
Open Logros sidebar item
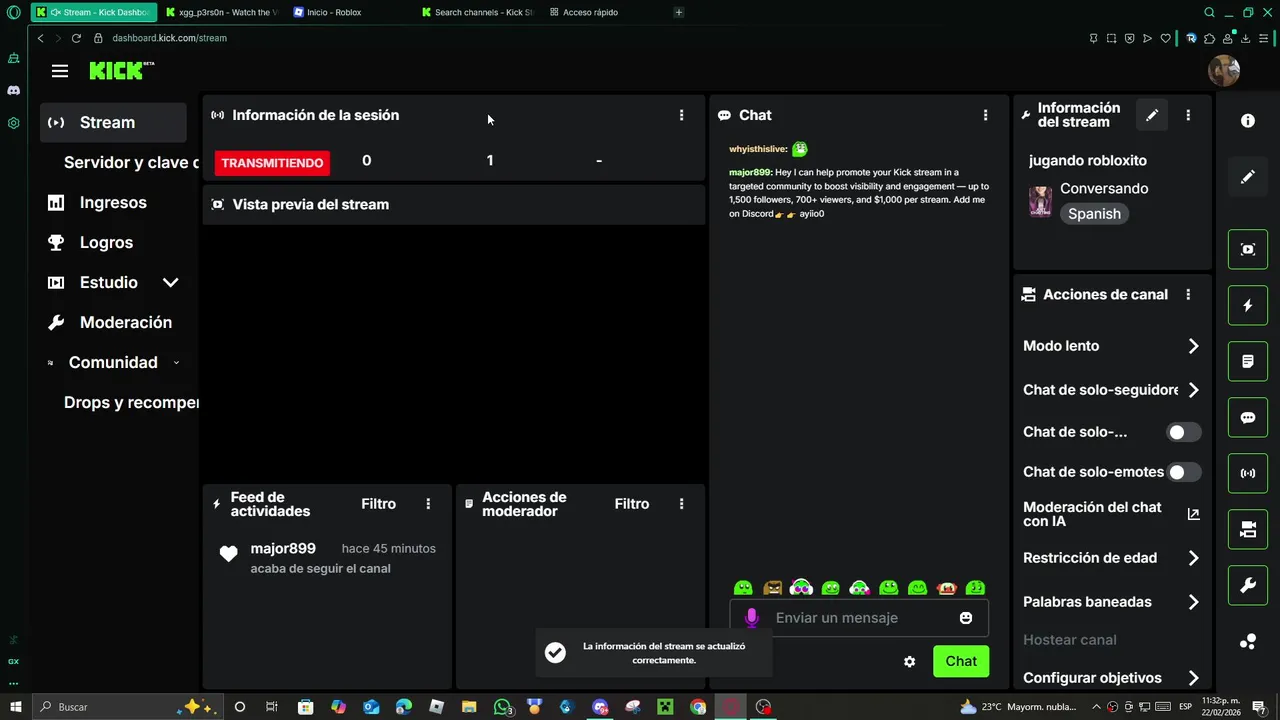tap(106, 242)
